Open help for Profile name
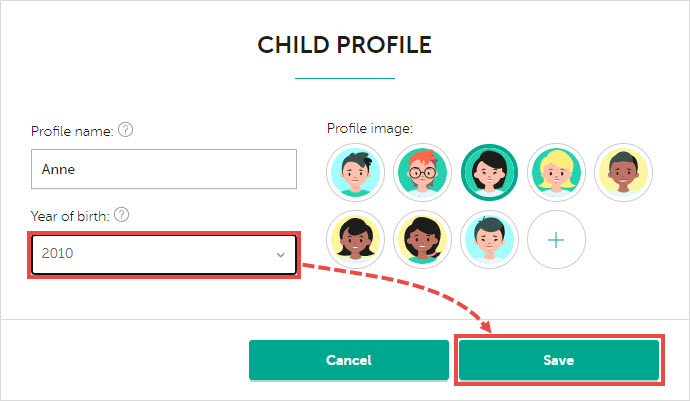 click(x=125, y=130)
